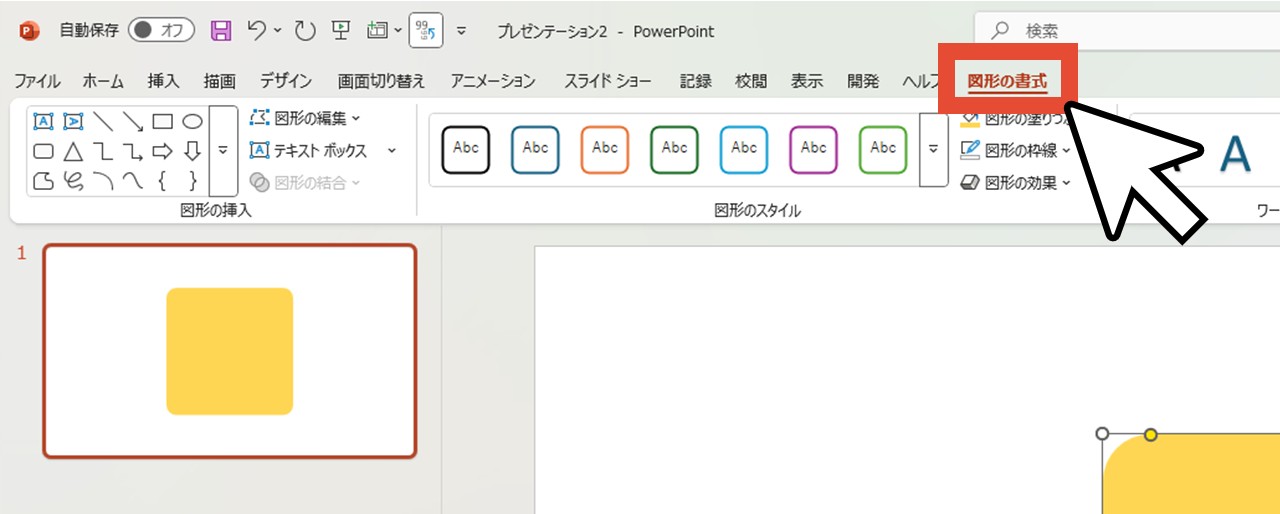Viewport: 1280px width, 514px height.
Task: Switch to the アニメーション tab
Action: (x=492, y=81)
